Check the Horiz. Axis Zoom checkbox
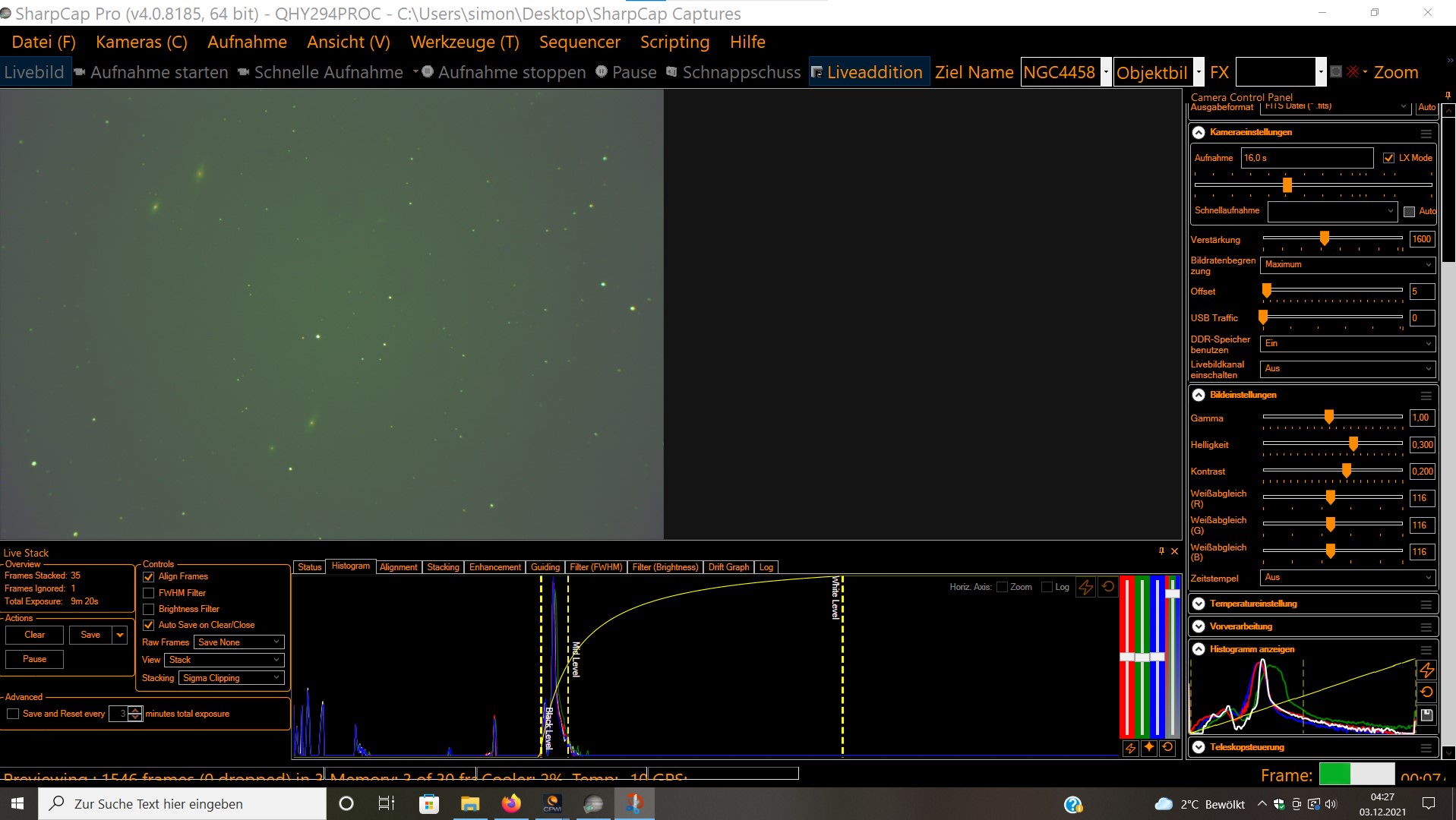Image resolution: width=1456 pixels, height=820 pixels. 1002,587
